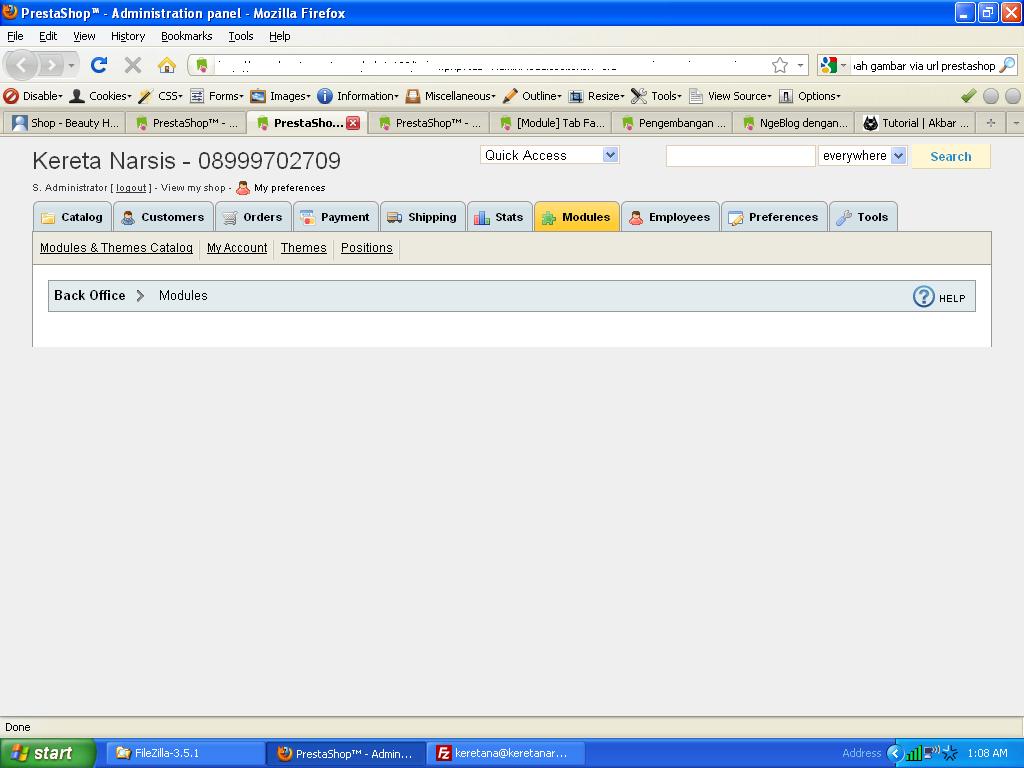This screenshot has height=768, width=1024.
Task: Open the My Account submenu link
Action: click(237, 248)
